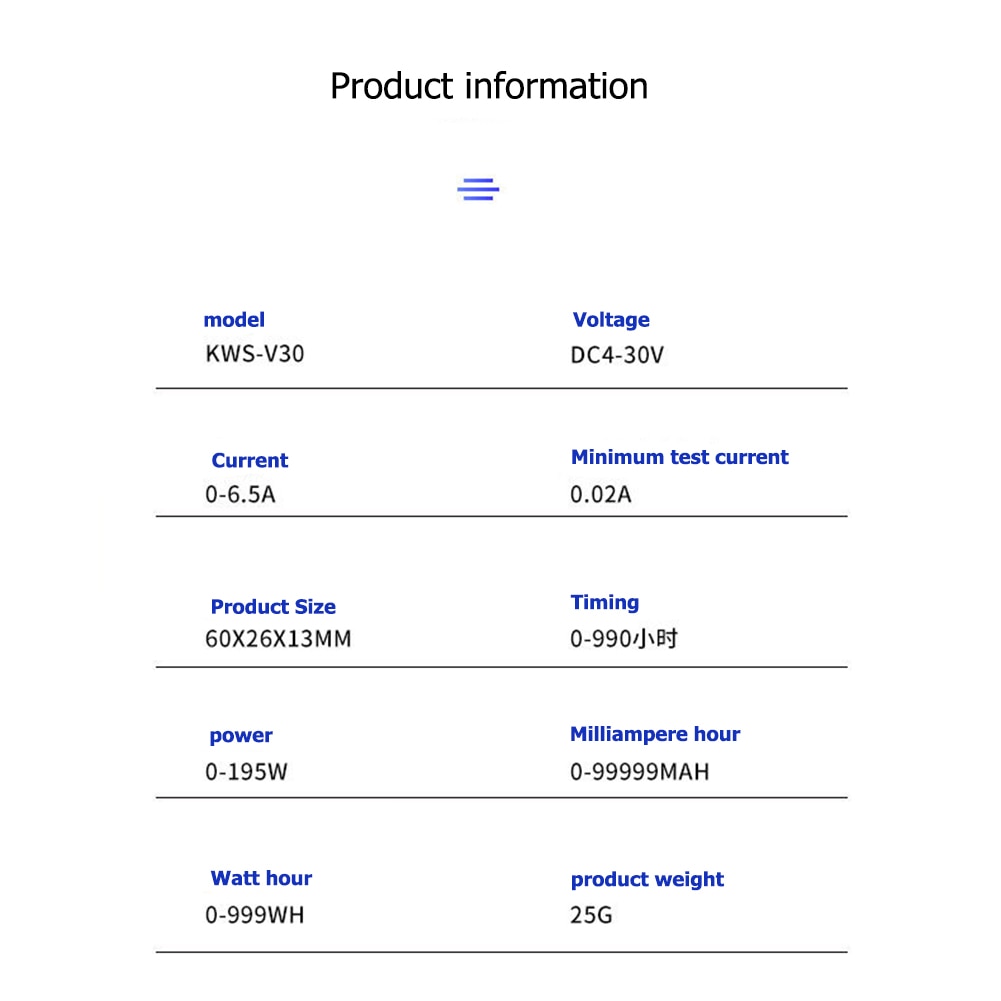Image resolution: width=1001 pixels, height=1001 pixels.
Task: Click the blue three-line menu icon
Action: [478, 189]
